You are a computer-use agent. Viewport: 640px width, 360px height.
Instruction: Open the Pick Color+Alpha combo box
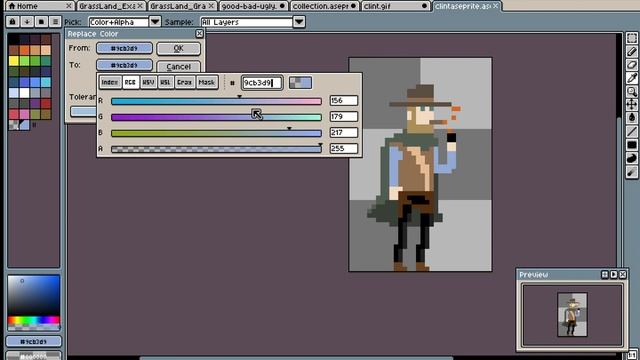point(118,22)
